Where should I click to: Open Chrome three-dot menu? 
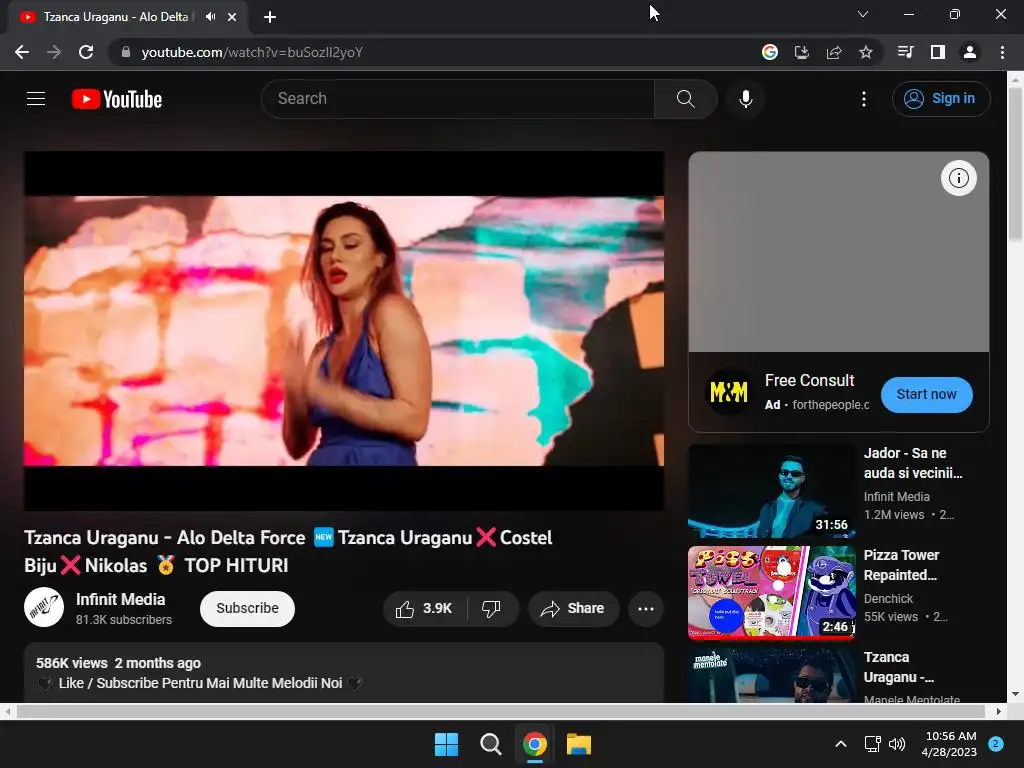click(1002, 52)
